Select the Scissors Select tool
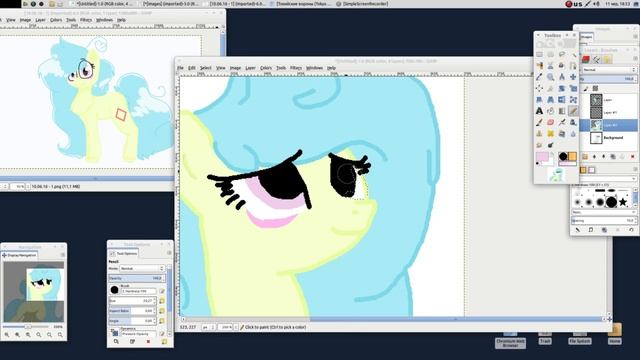Screen dimensions: 640x360 pyautogui.click(x=551, y=66)
